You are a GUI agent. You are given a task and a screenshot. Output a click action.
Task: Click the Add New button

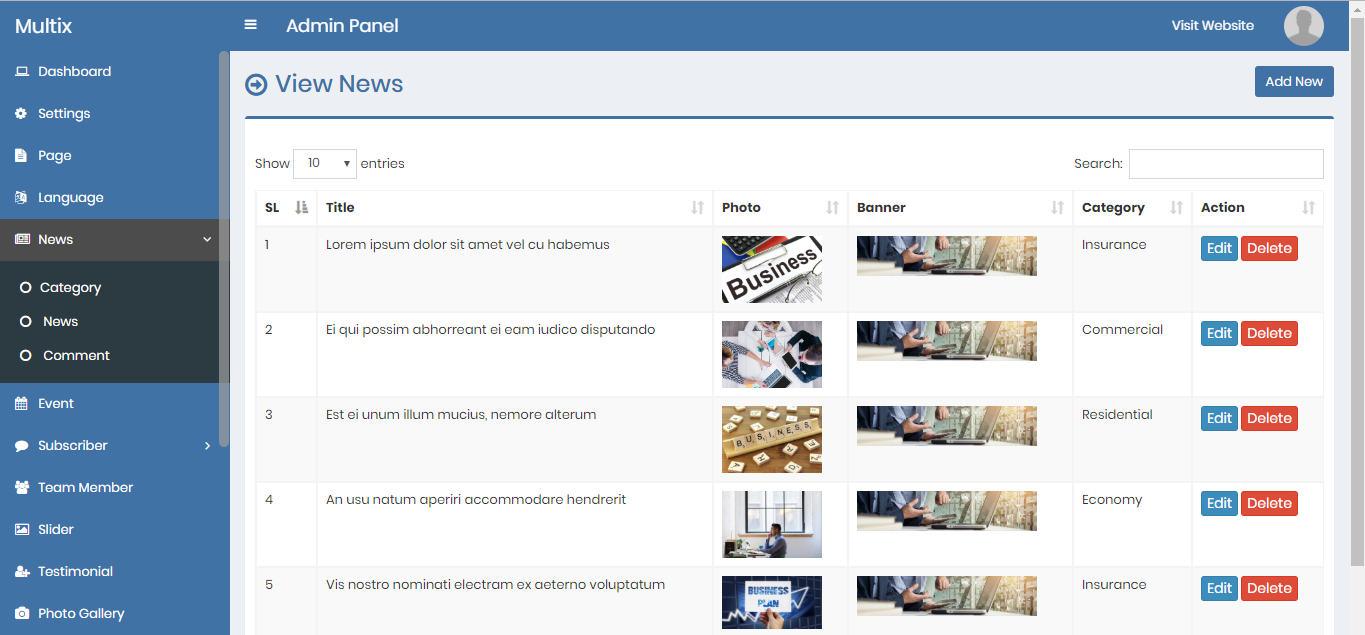(1294, 82)
